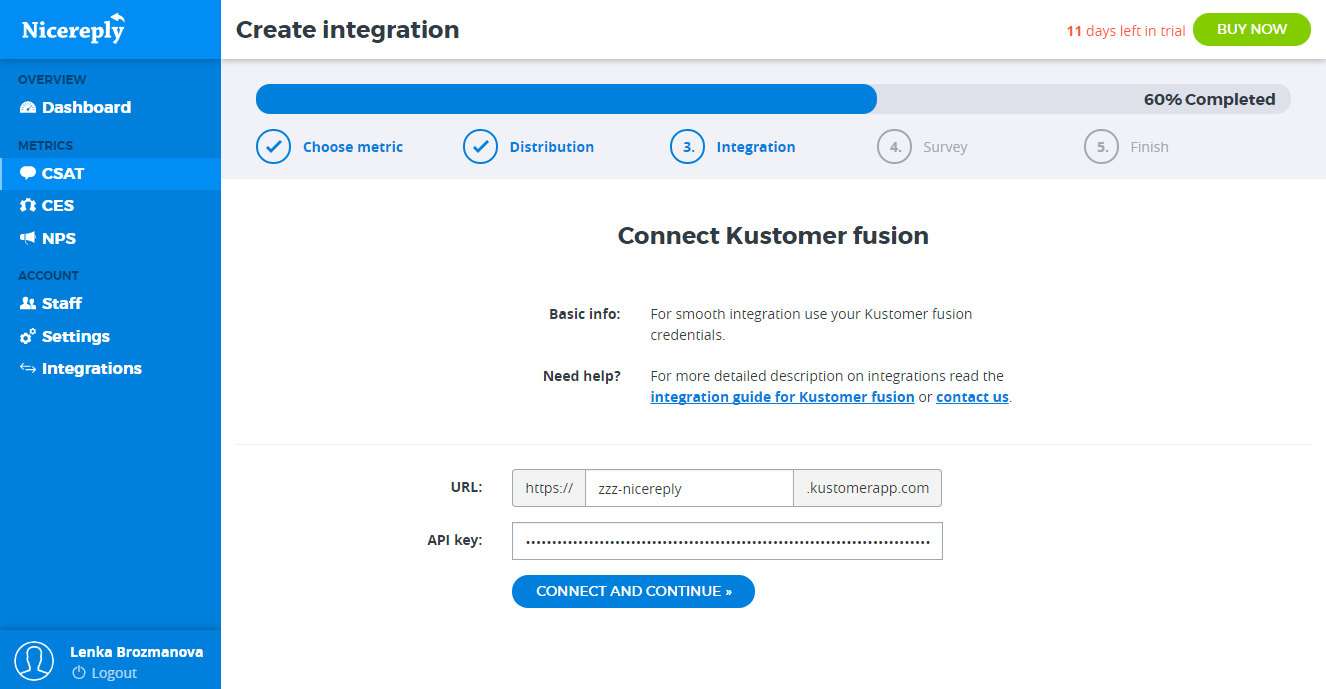Click the Logout power icon

[79, 673]
